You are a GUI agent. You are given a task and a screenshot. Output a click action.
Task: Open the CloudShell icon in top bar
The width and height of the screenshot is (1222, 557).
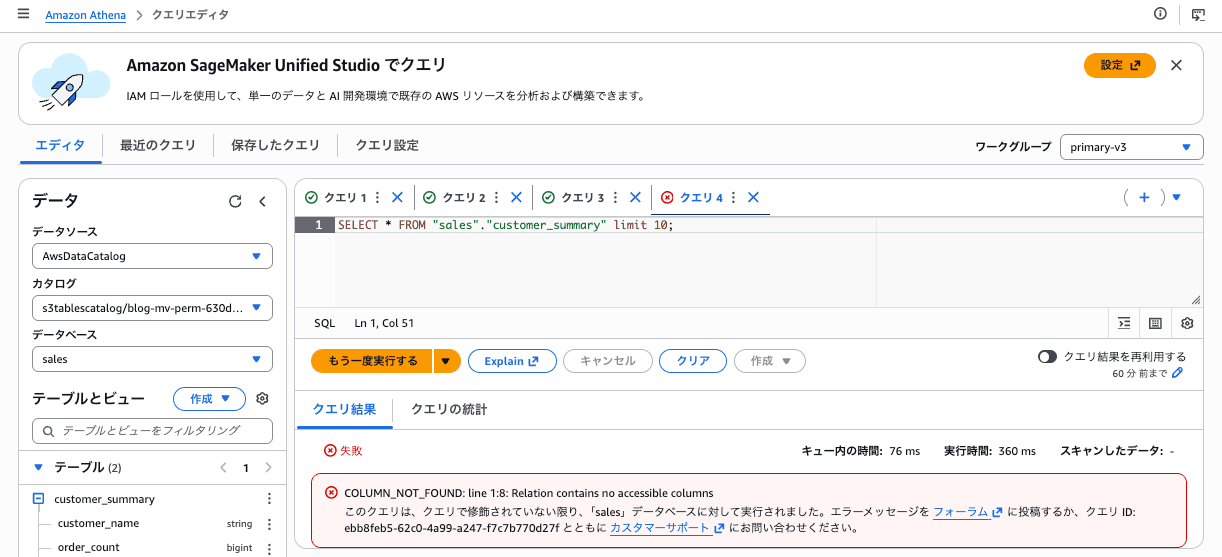click(1198, 14)
